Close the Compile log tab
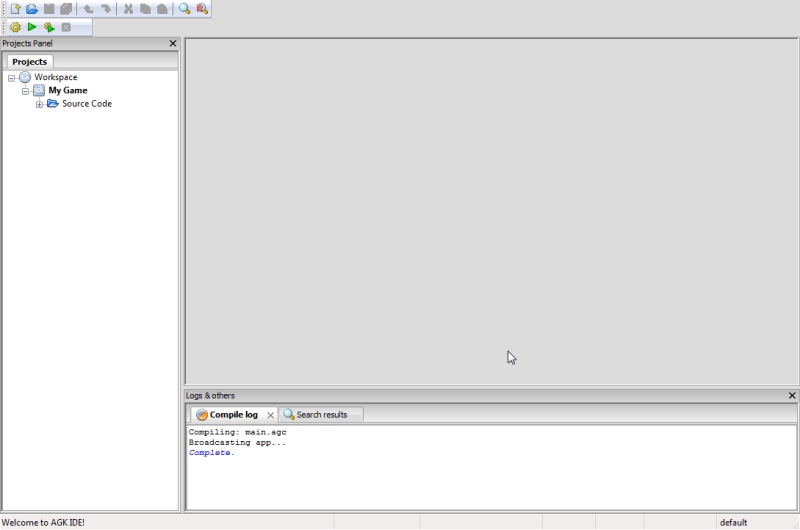 point(270,415)
